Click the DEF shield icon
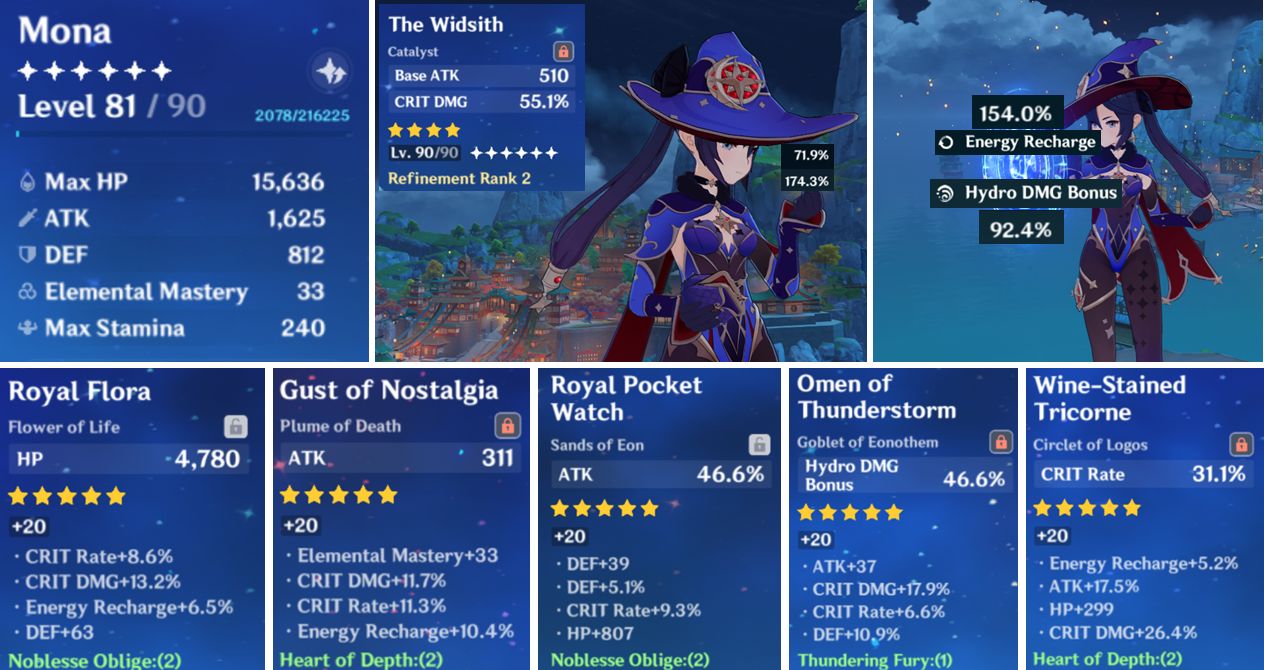This screenshot has width=1264, height=670. click(x=28, y=255)
